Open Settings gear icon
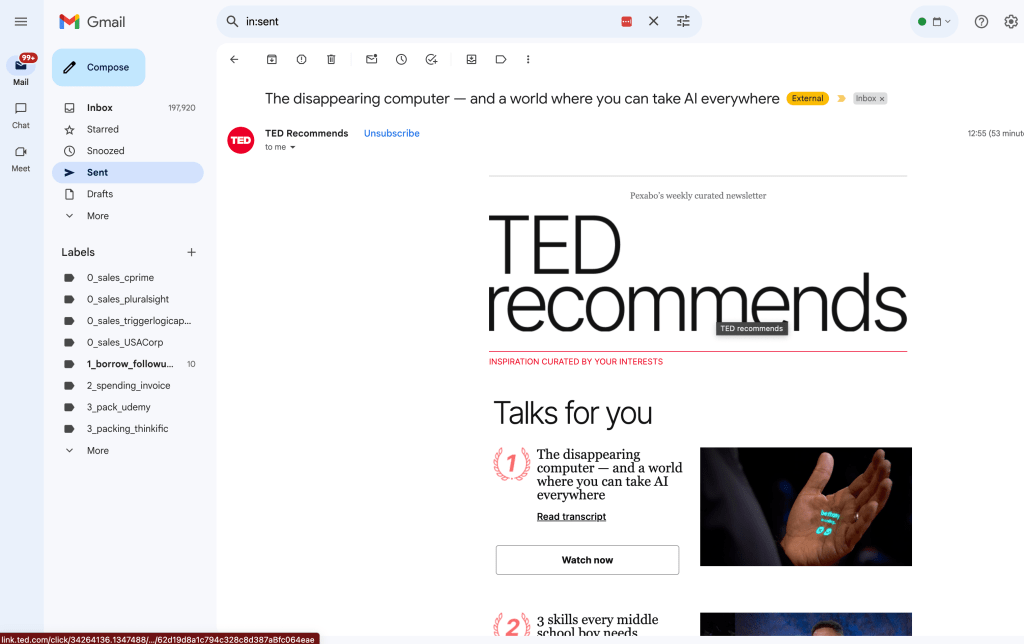This screenshot has width=1024, height=644. coord(1011,22)
